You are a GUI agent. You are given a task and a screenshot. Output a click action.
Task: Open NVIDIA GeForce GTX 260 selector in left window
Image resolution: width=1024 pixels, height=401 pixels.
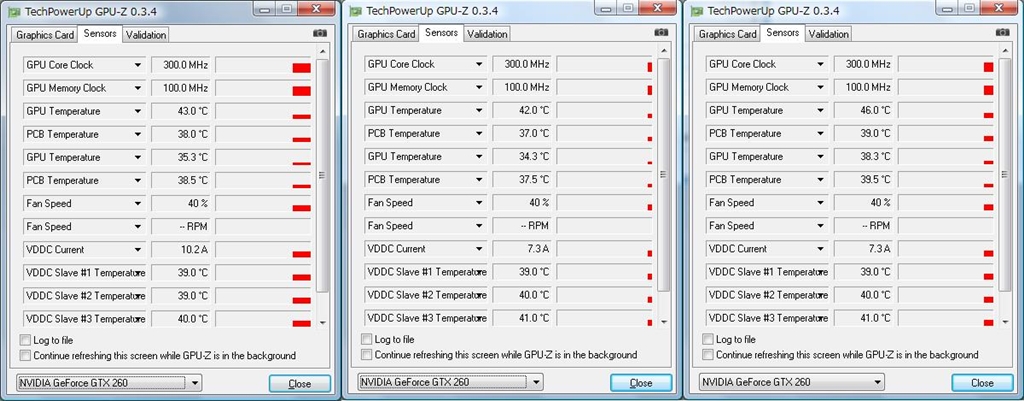(x=109, y=383)
